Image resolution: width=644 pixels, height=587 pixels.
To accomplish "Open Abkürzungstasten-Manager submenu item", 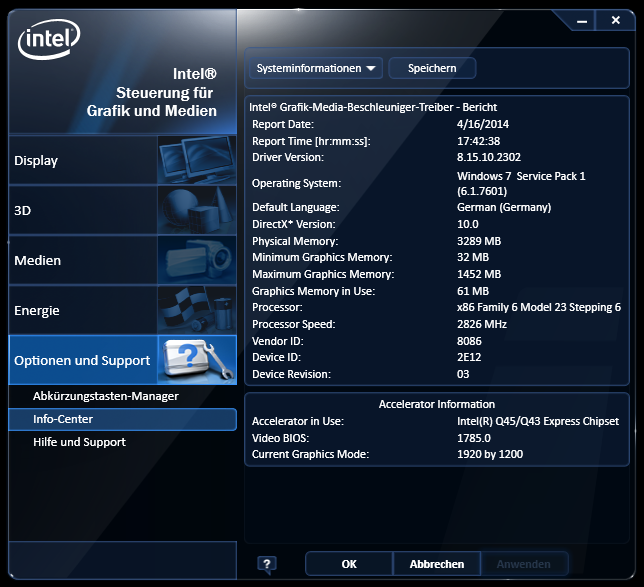I will tap(106, 396).
